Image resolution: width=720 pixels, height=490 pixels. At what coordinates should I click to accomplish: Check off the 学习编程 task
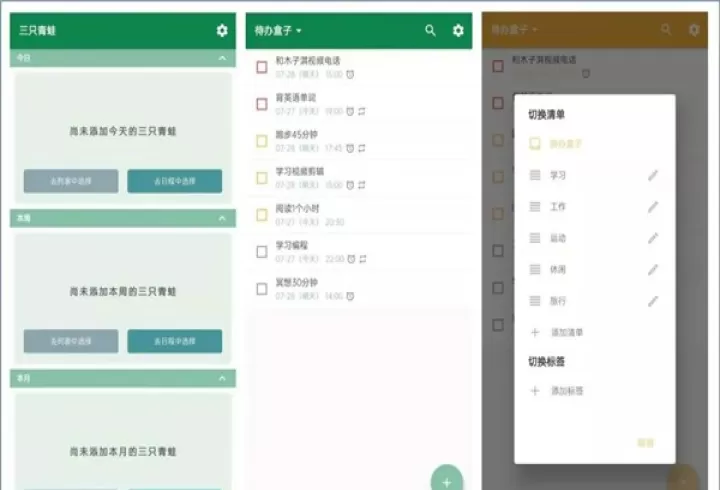click(262, 252)
